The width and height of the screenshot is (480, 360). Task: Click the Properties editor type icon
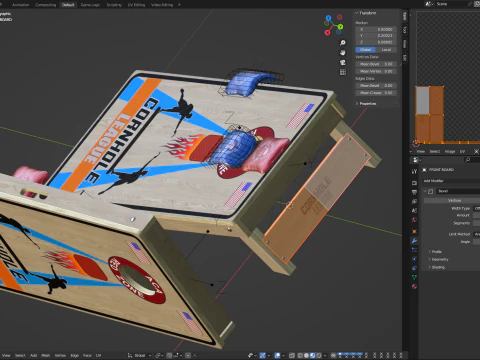point(416,160)
